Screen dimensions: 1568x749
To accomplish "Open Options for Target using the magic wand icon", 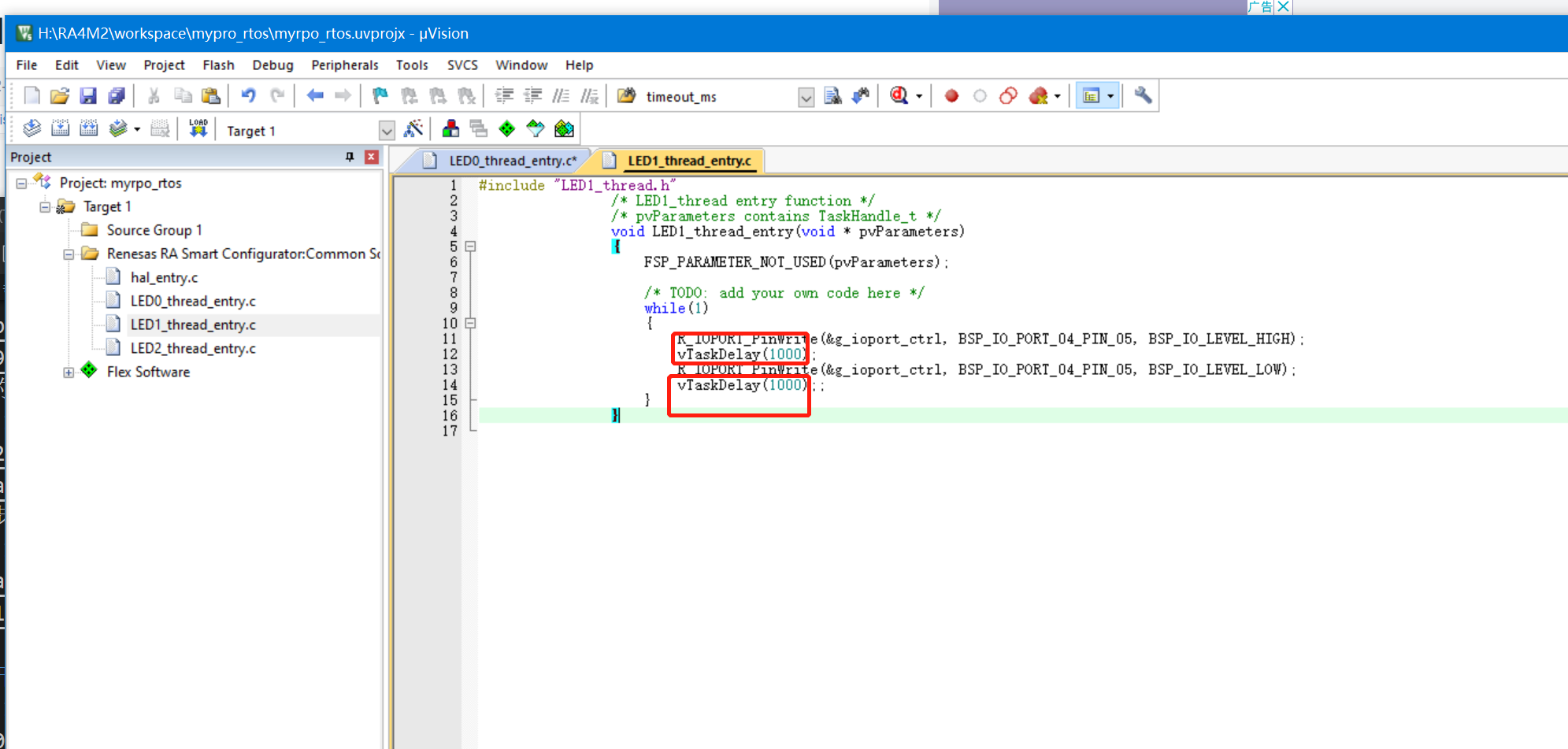I will 413,129.
